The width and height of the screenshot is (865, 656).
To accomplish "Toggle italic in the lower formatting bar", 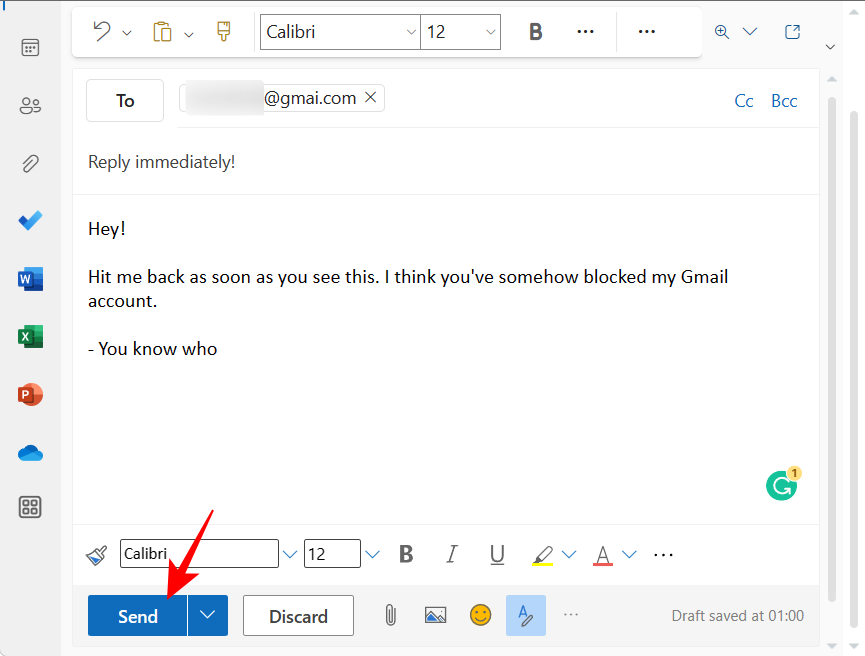I will 451,554.
